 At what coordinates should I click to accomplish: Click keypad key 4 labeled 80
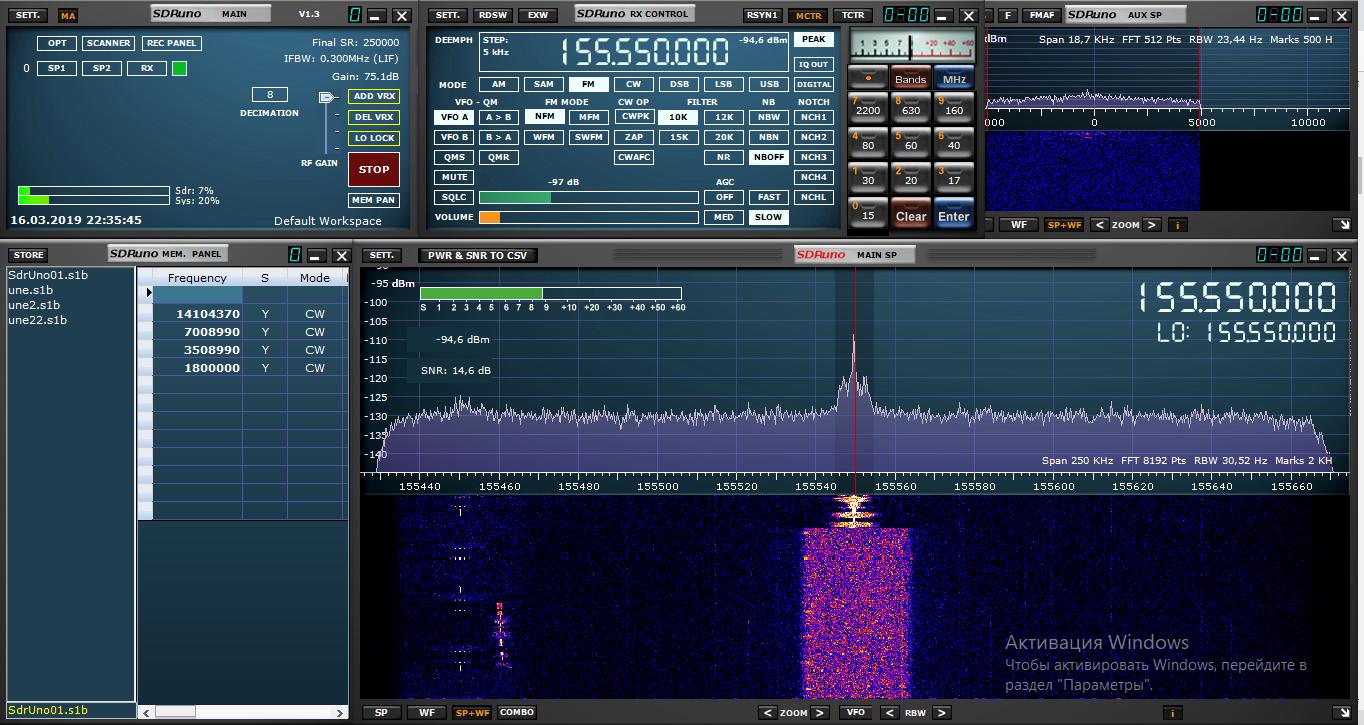click(868, 141)
